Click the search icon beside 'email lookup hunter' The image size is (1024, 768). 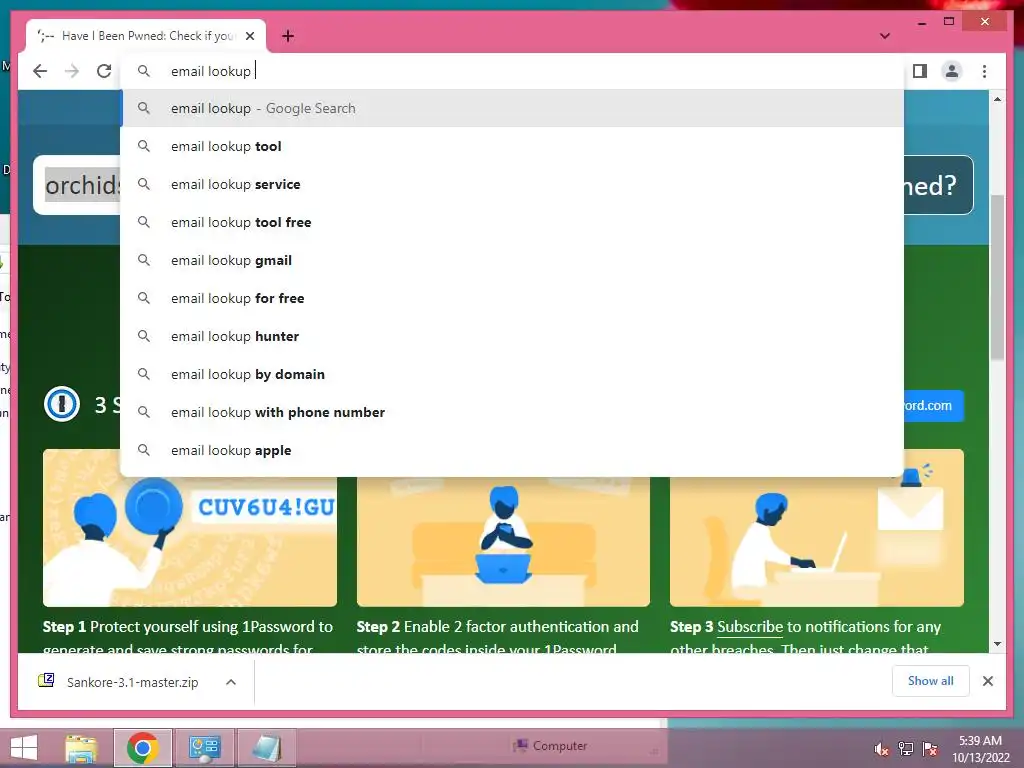[x=144, y=336]
